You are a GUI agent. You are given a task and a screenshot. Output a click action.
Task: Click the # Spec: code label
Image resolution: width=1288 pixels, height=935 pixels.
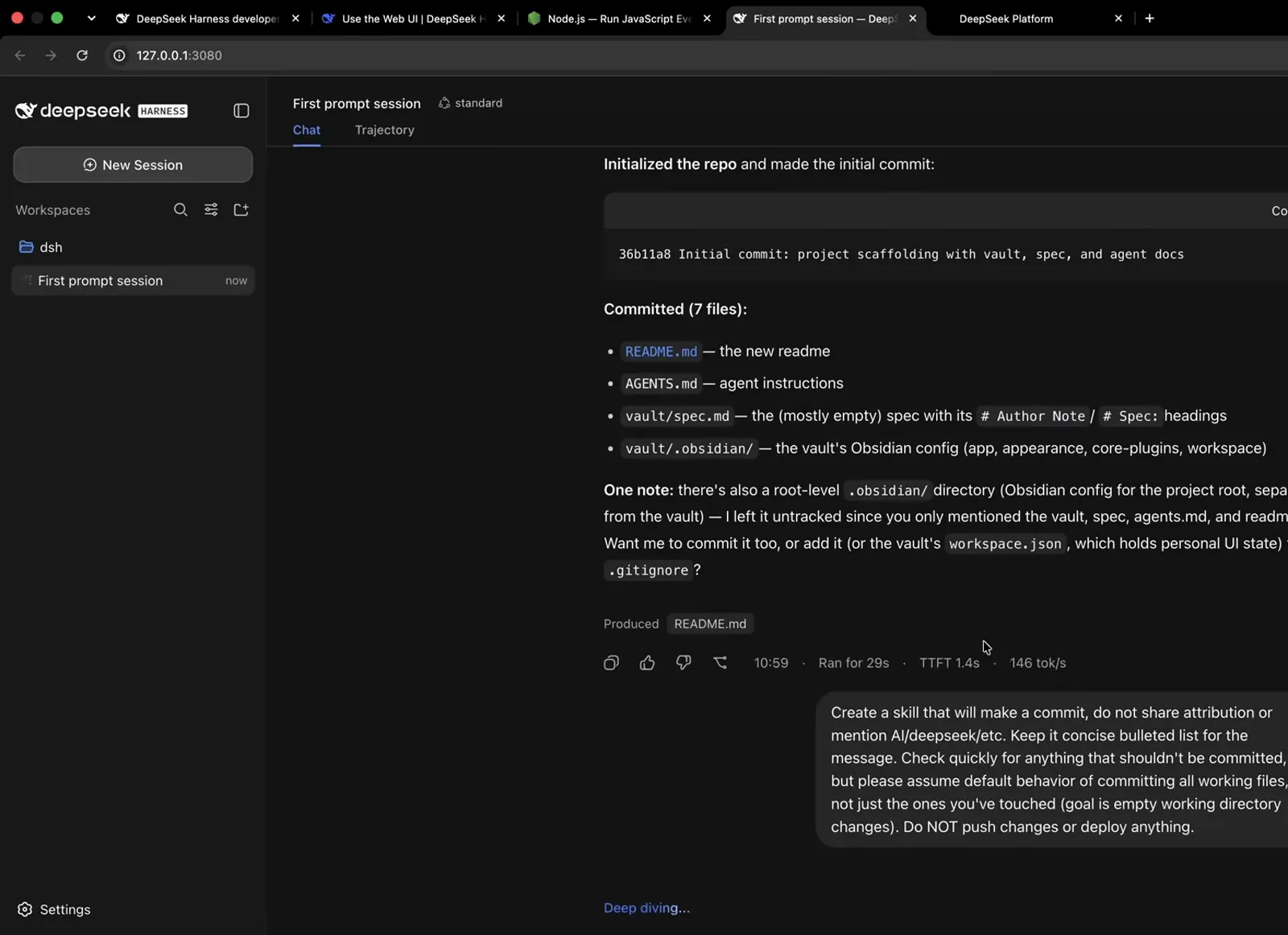pyautogui.click(x=1130, y=416)
